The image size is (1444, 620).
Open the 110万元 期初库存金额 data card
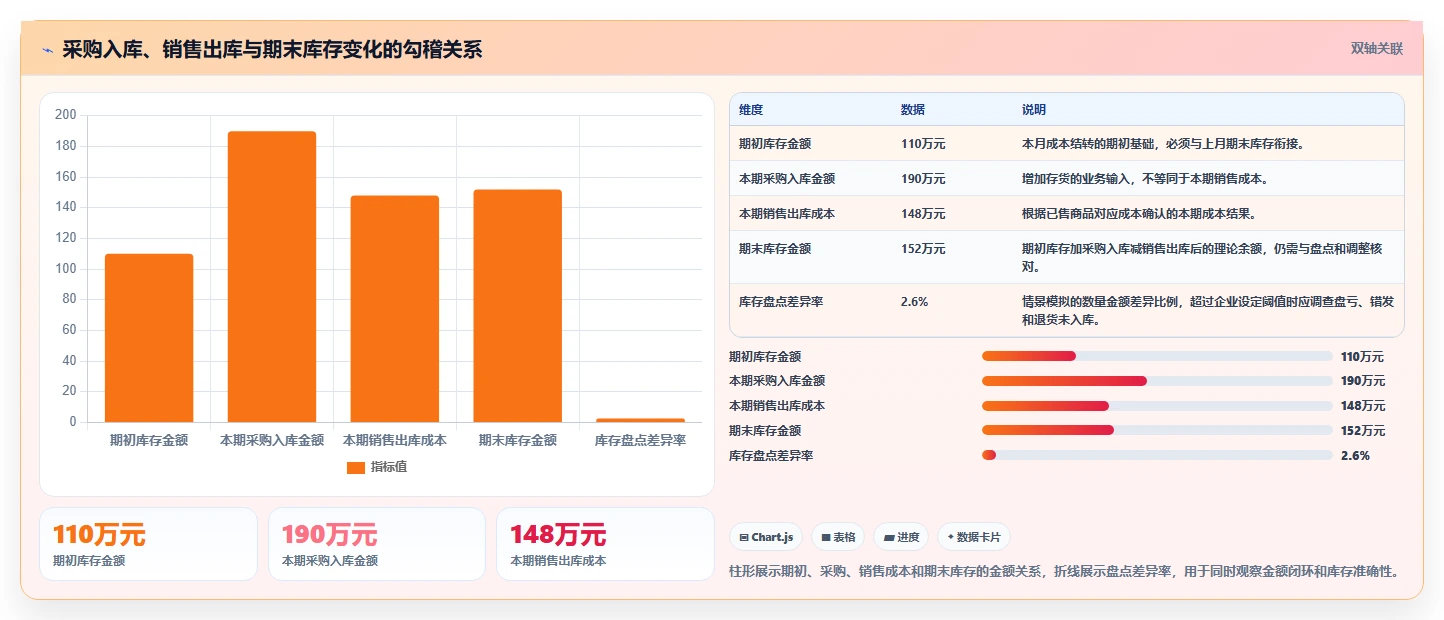[148, 544]
